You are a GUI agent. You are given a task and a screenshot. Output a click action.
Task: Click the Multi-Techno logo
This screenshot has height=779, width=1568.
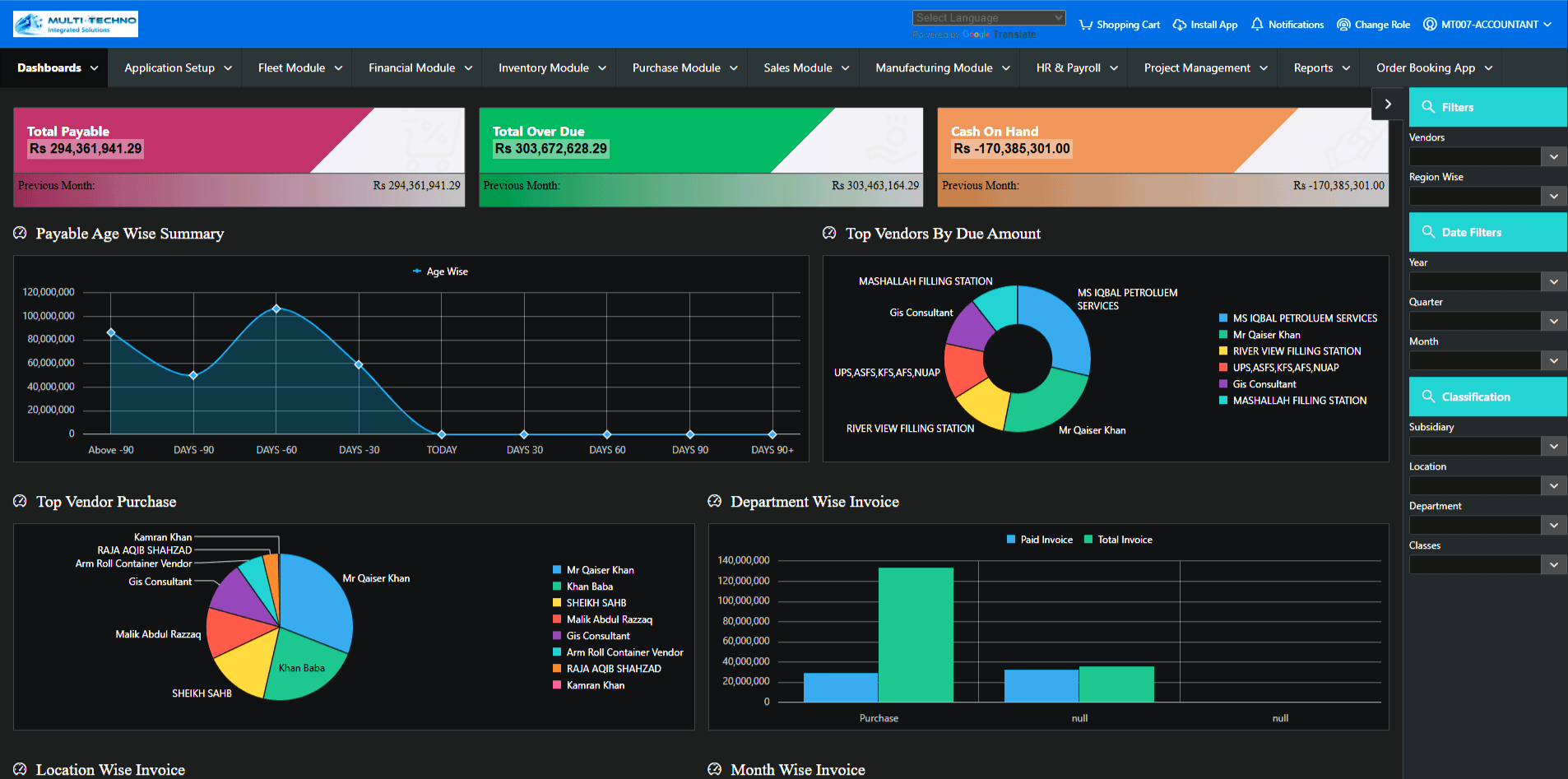tap(74, 24)
